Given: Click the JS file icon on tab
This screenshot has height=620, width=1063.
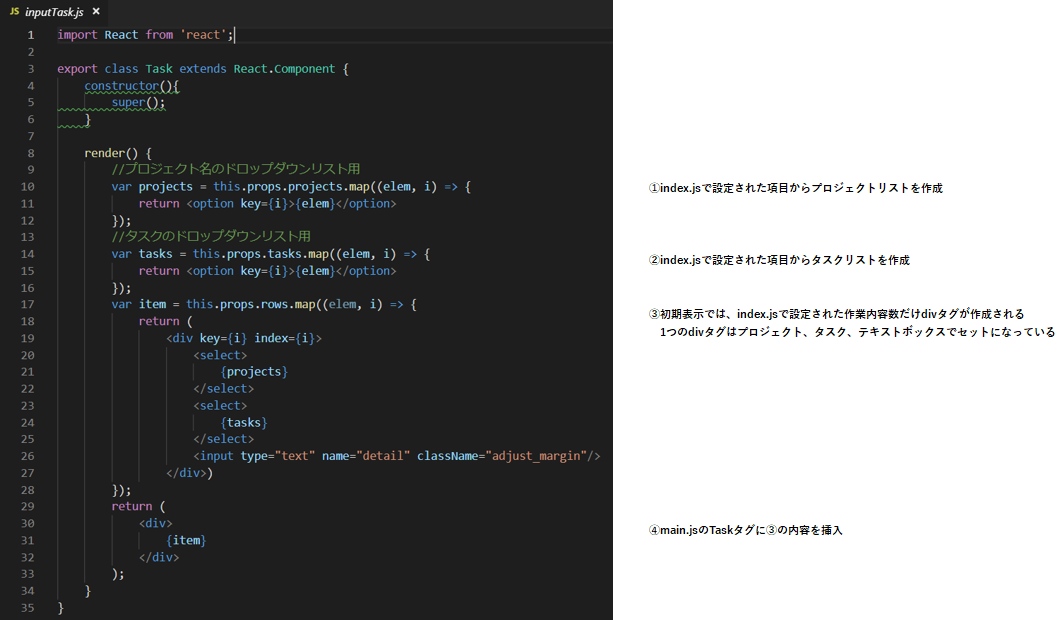Looking at the screenshot, I should coord(14,12).
